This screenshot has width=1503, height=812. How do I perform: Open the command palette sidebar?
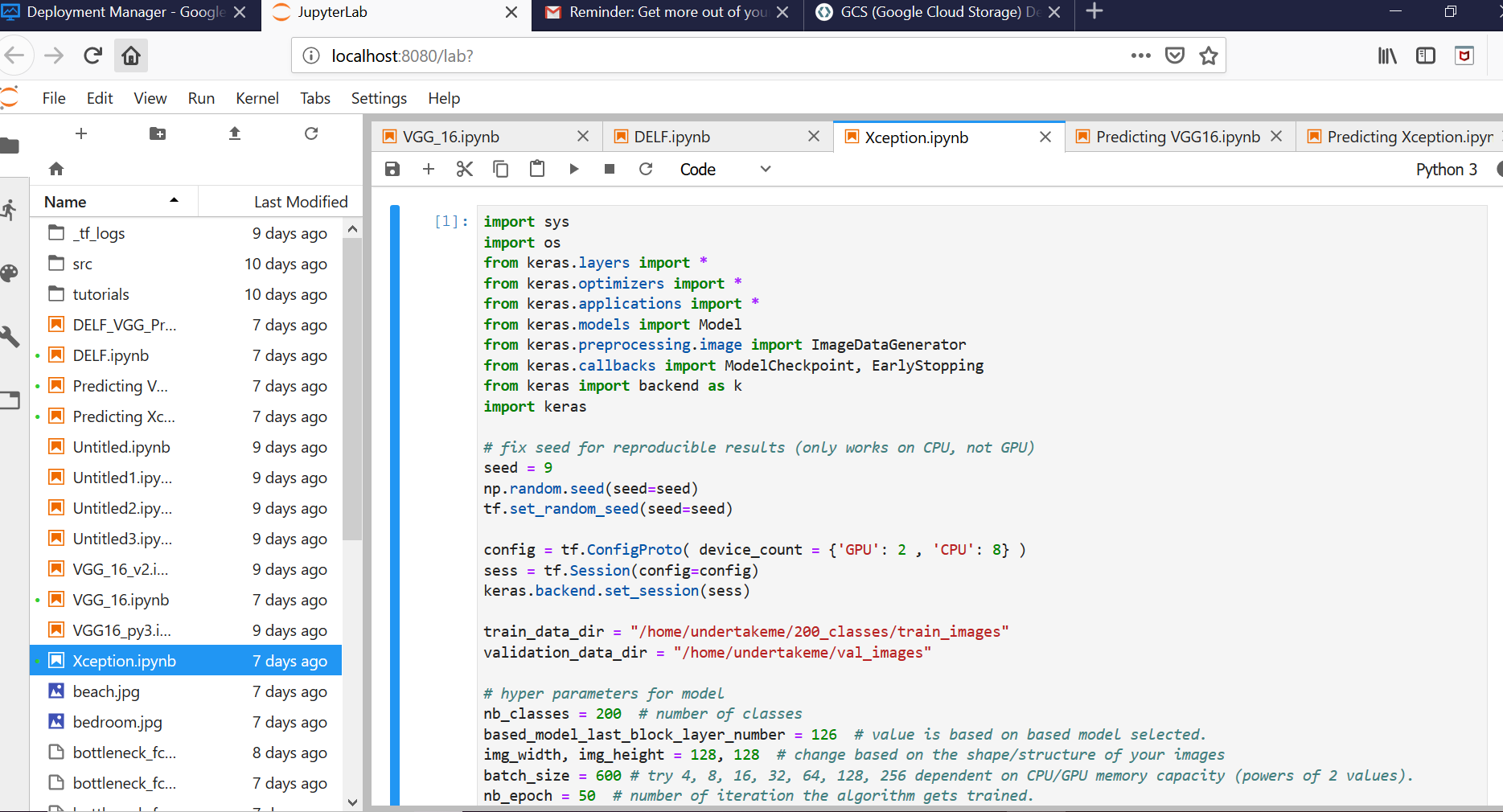point(10,273)
